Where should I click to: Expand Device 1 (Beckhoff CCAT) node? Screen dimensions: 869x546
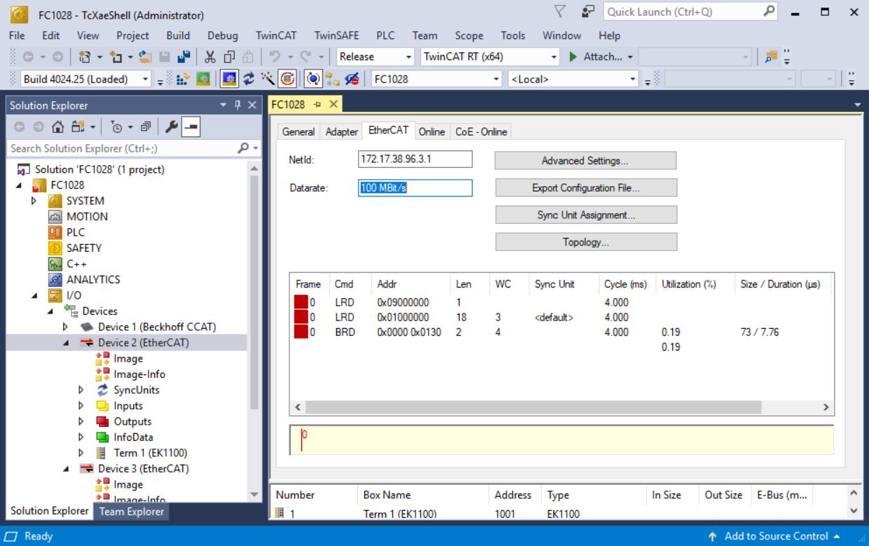(x=65, y=327)
